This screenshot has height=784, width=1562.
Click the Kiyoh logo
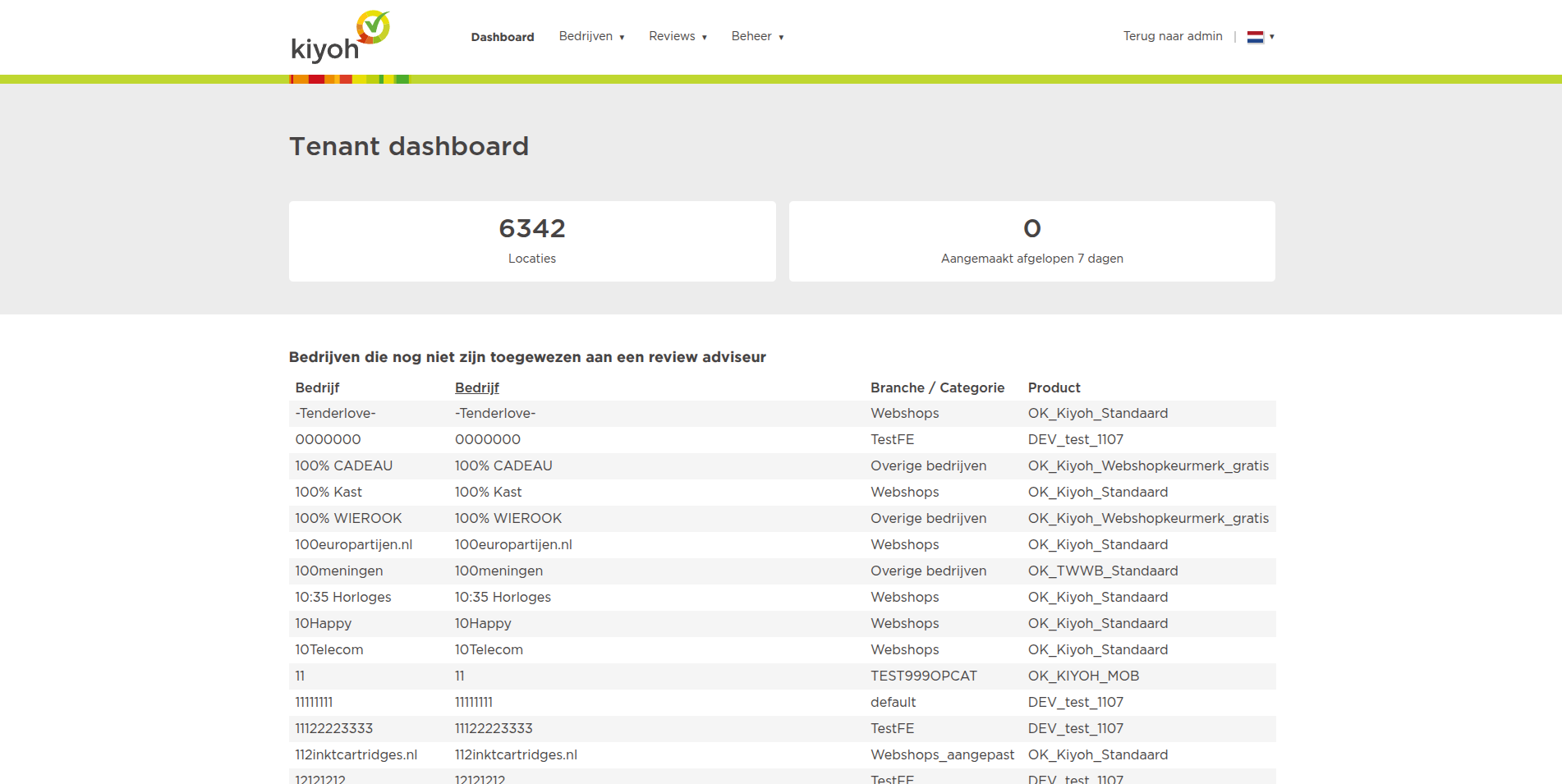click(339, 38)
